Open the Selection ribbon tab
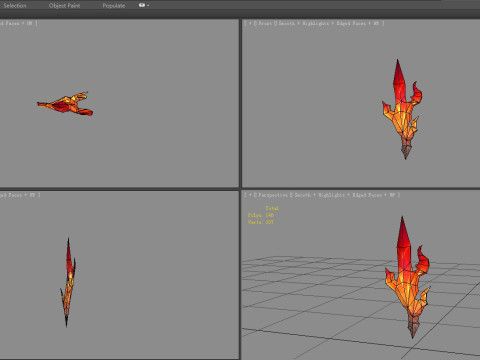 tap(14, 6)
